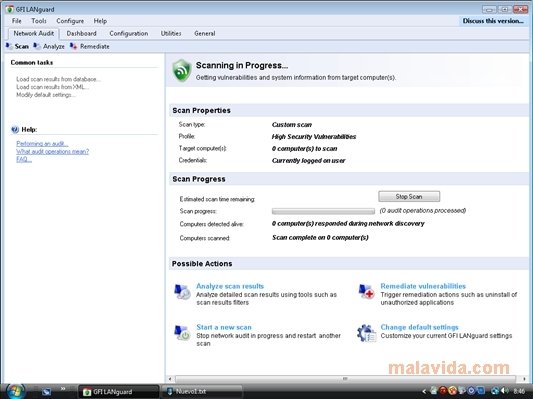The height and width of the screenshot is (399, 533).
Task: Click the Scan Properties section header
Action: (x=349, y=110)
